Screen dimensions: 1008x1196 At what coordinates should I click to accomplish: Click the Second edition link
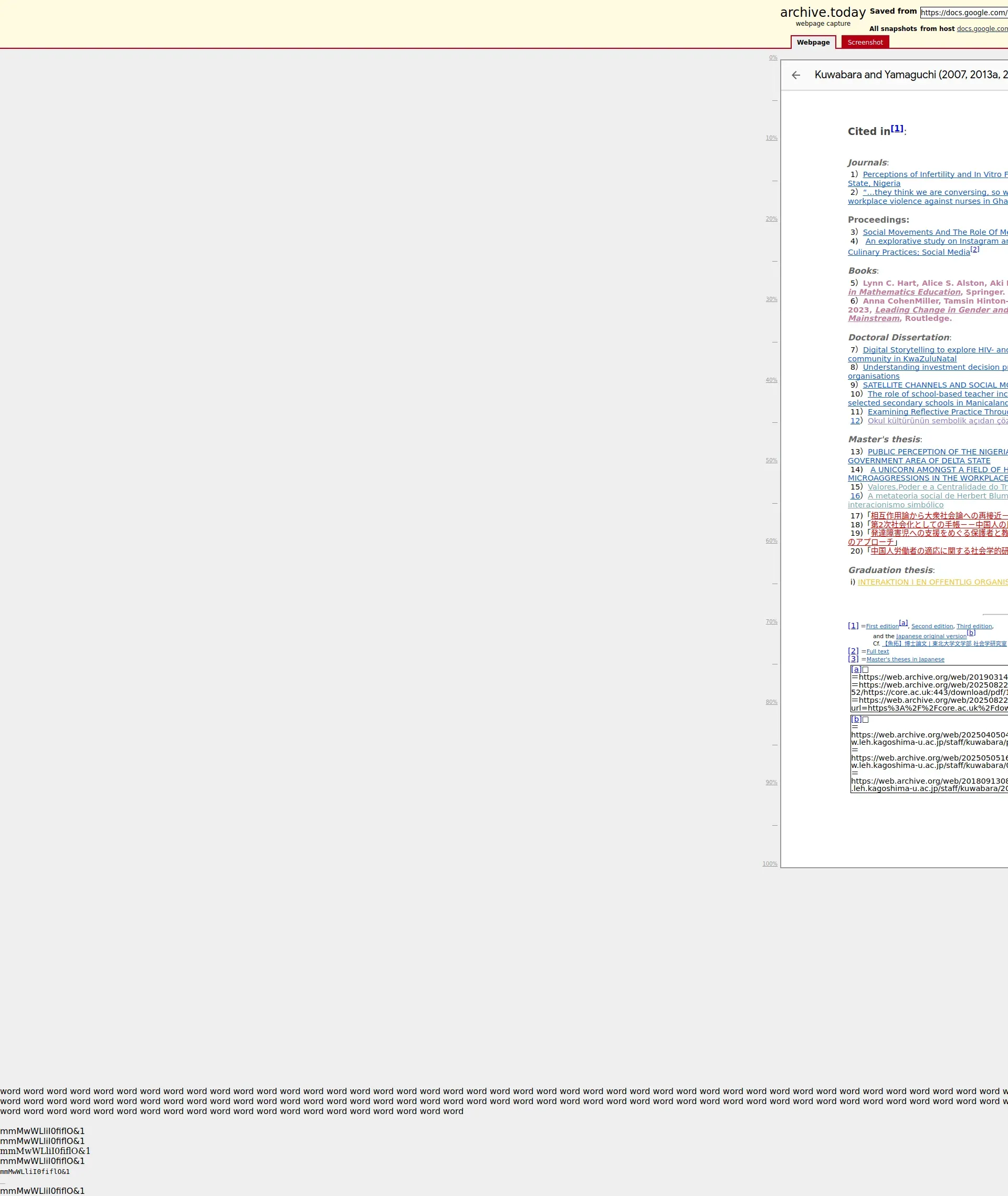(932, 627)
